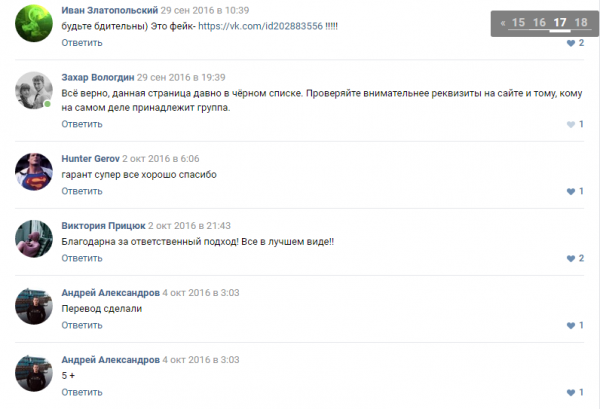
Task: Like Захар Вологдин's comment heart icon
Action: [x=571, y=124]
